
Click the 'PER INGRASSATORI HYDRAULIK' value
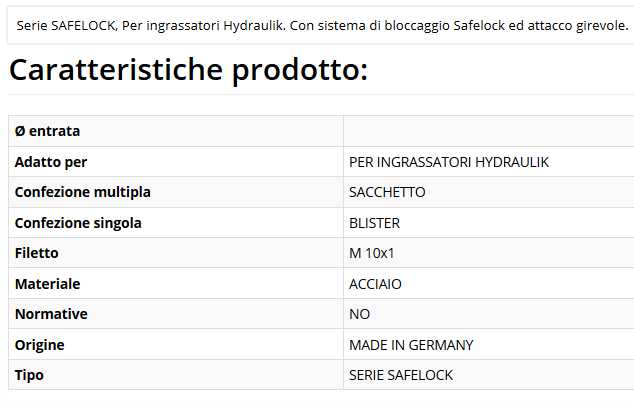pos(449,162)
